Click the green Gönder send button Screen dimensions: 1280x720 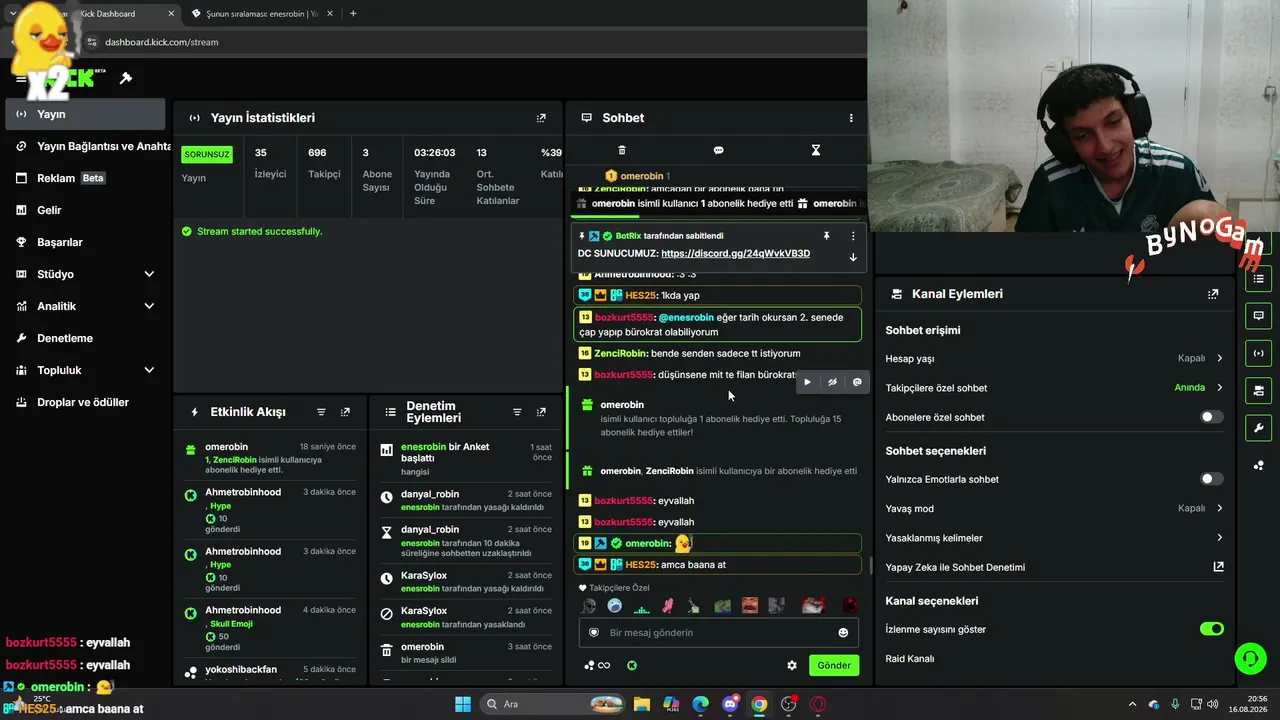point(834,665)
